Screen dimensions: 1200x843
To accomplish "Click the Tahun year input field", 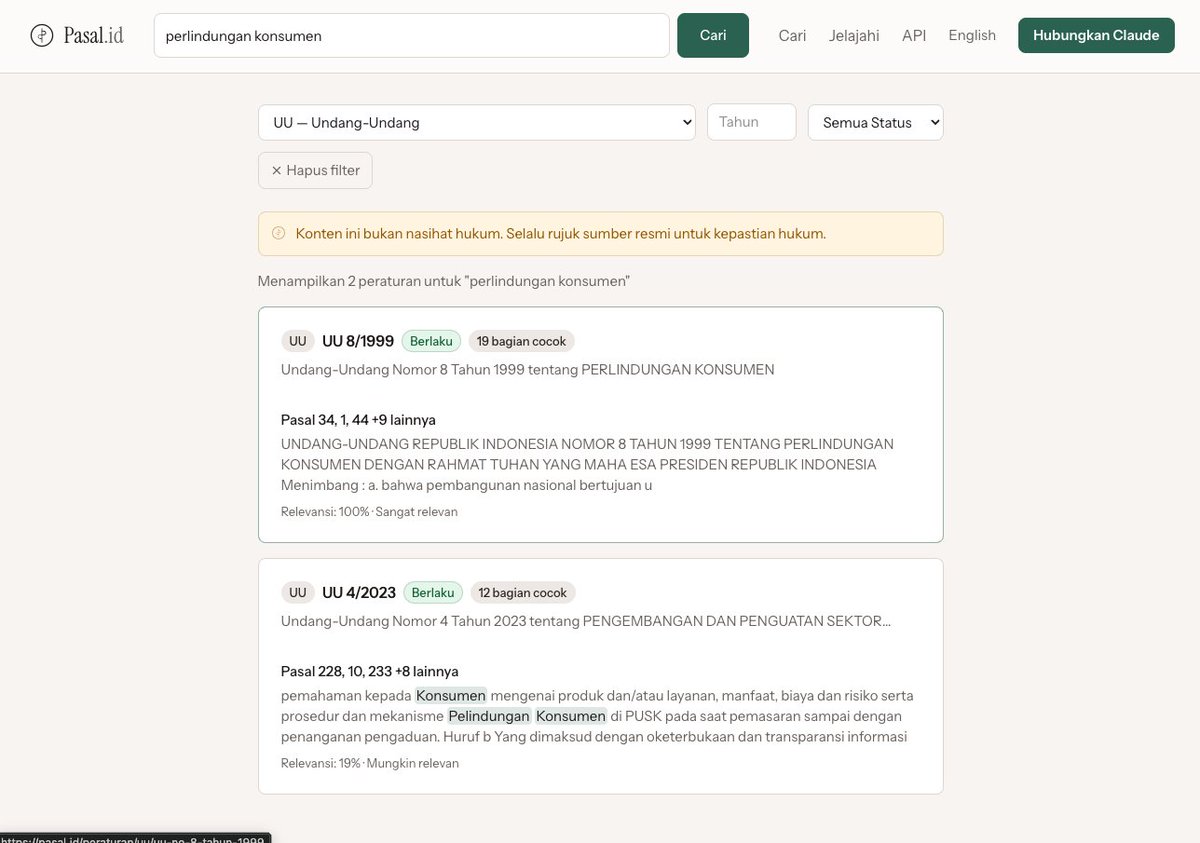I will [x=752, y=122].
